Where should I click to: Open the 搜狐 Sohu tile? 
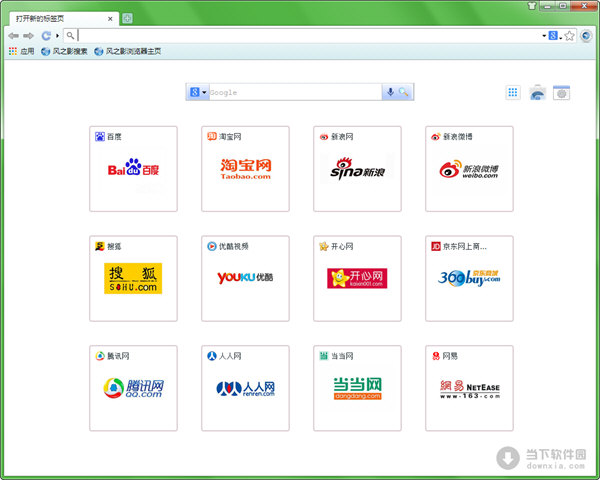(x=134, y=279)
